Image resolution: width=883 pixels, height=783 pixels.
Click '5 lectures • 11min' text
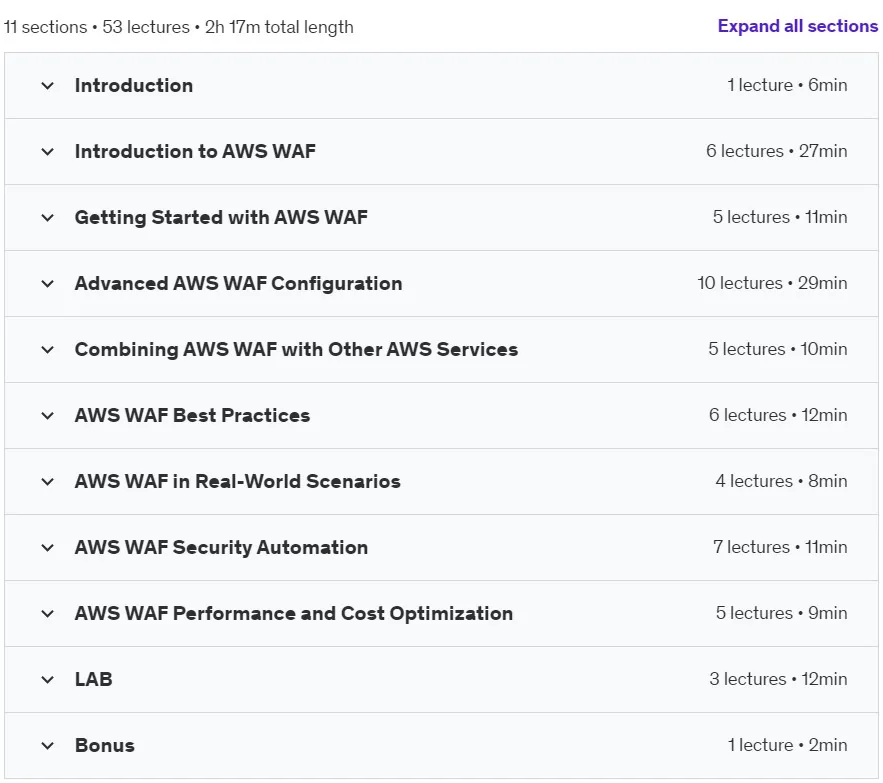[x=780, y=217]
